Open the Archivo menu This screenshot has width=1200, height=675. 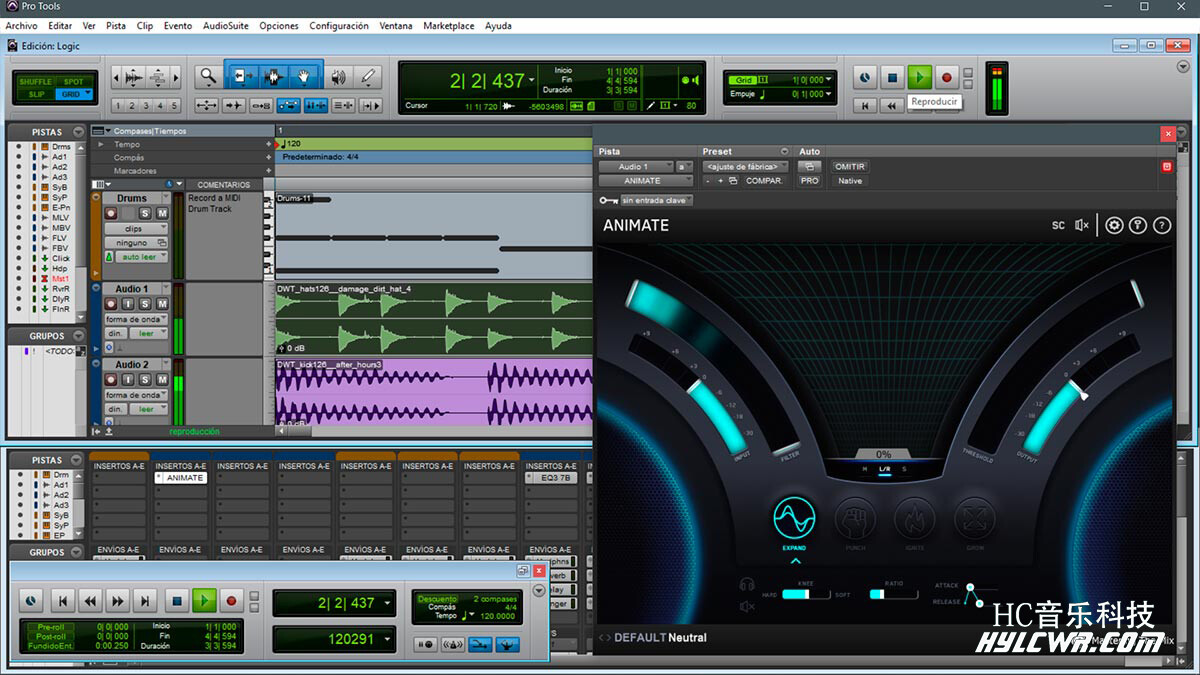point(22,26)
